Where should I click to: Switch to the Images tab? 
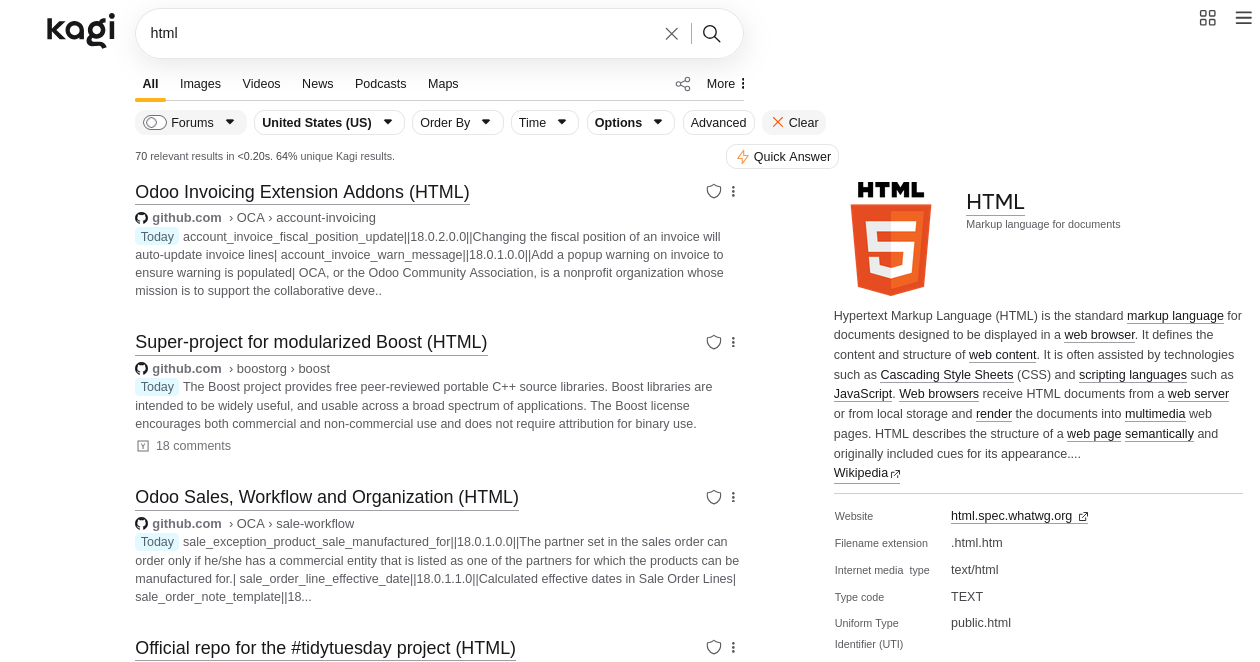[x=200, y=84]
